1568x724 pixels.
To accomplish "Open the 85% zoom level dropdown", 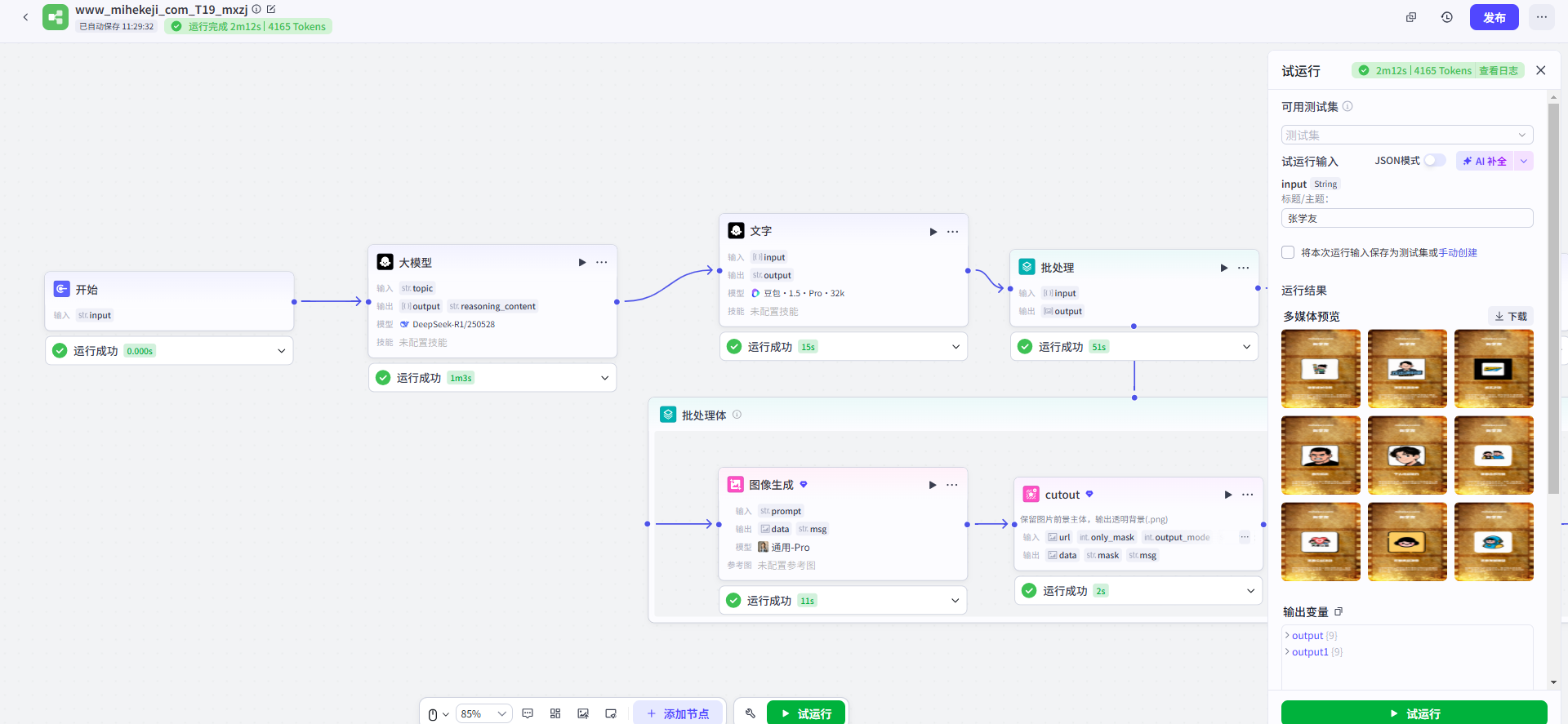I will click(483, 713).
